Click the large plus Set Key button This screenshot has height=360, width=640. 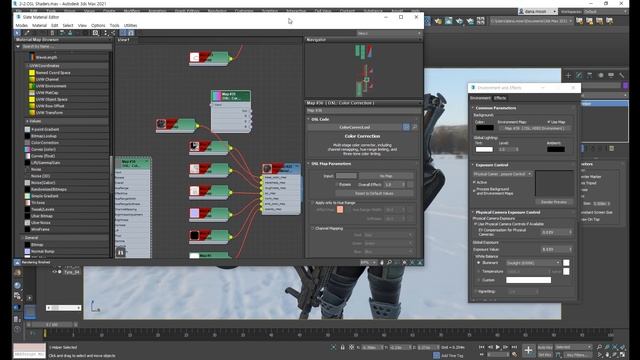tap(528, 350)
